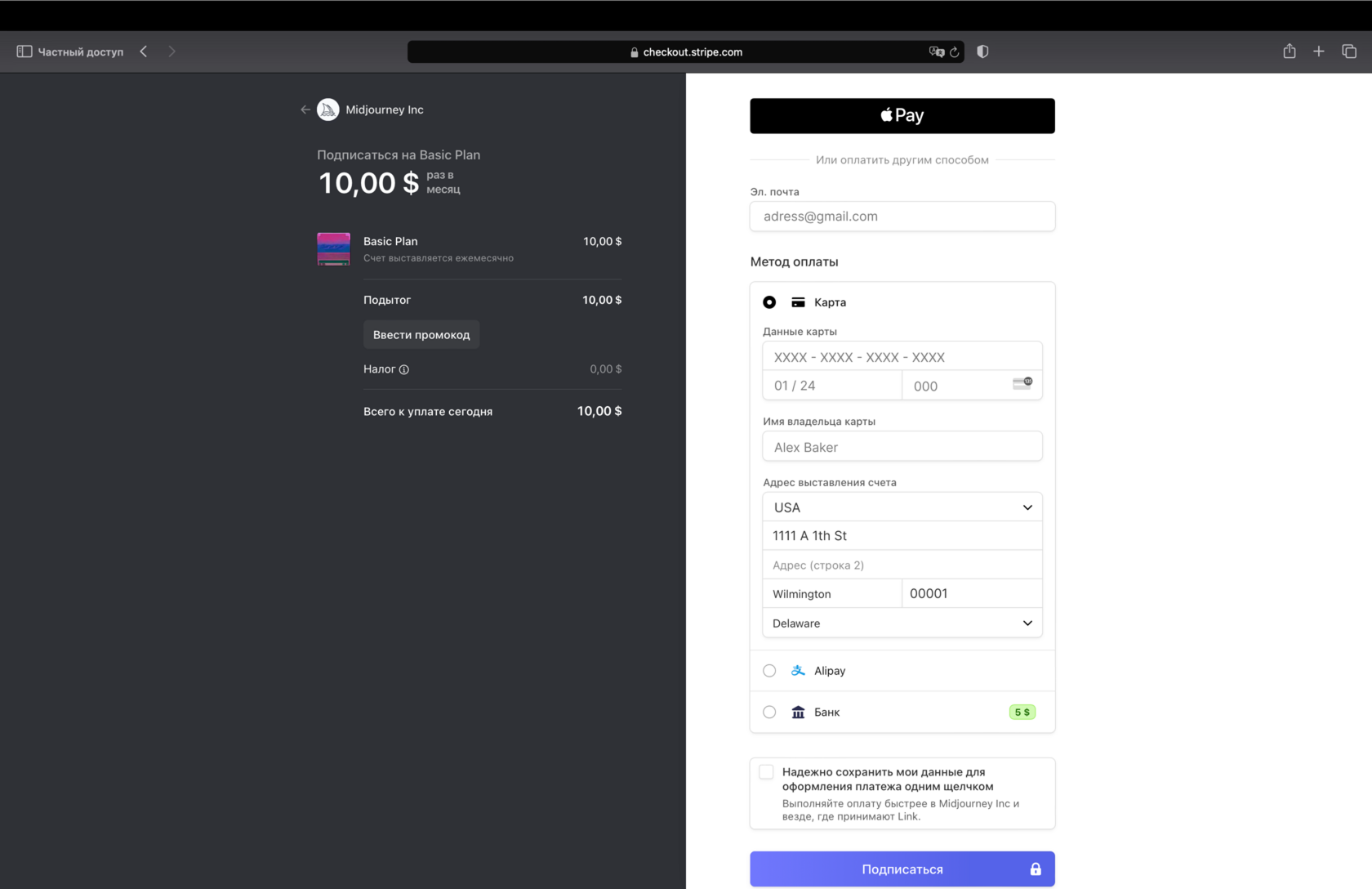Reload the checkout page
The width and height of the screenshot is (1372, 889).
(x=954, y=52)
